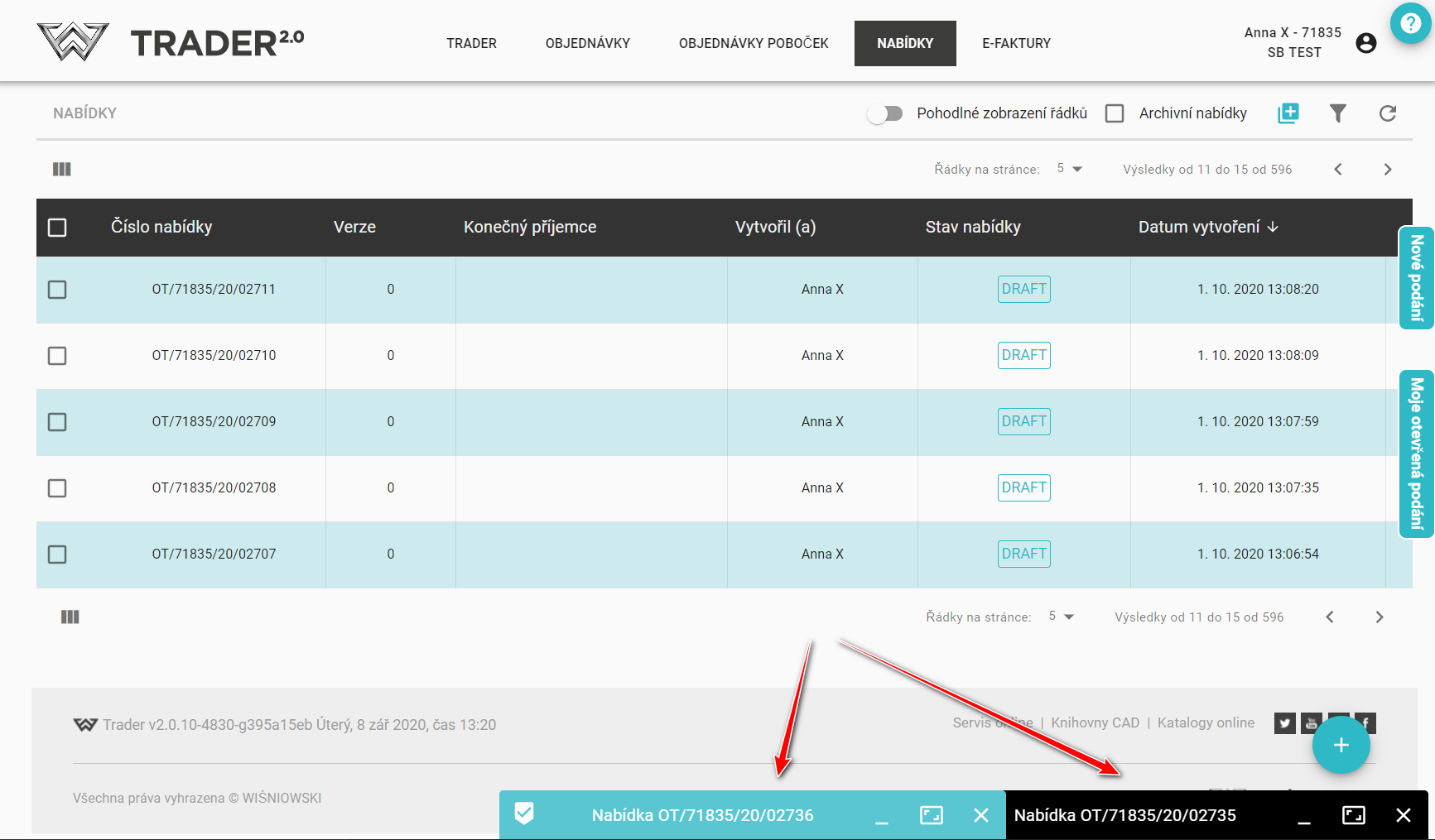The image size is (1435, 840).
Task: Open the filter funnel icon
Action: [1337, 113]
